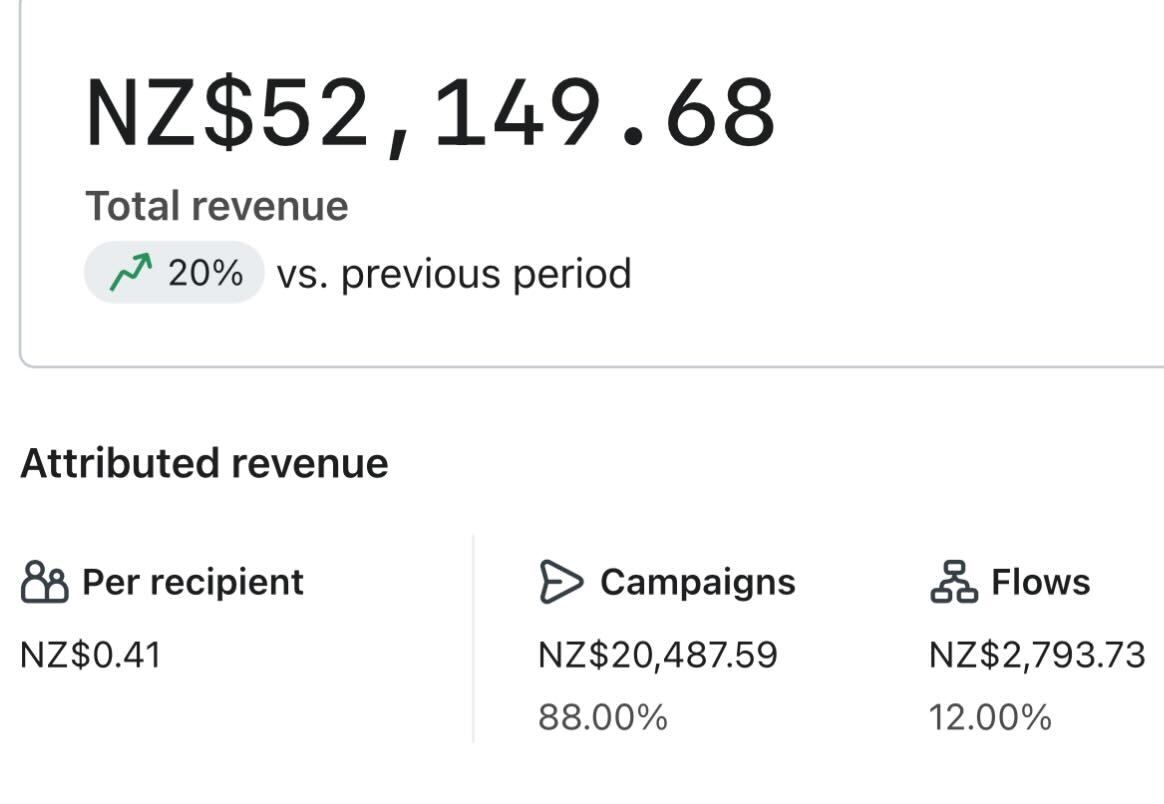Open the Campaigns label
Screen dimensions: 1164x804
pyautogui.click(x=698, y=582)
